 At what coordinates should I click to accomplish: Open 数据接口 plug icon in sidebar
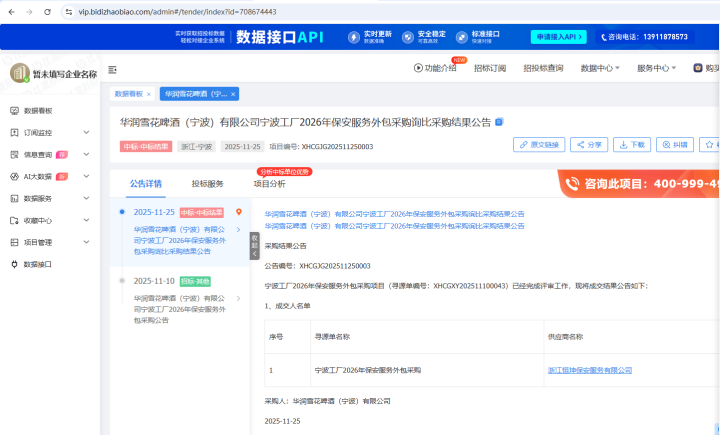click(14, 265)
